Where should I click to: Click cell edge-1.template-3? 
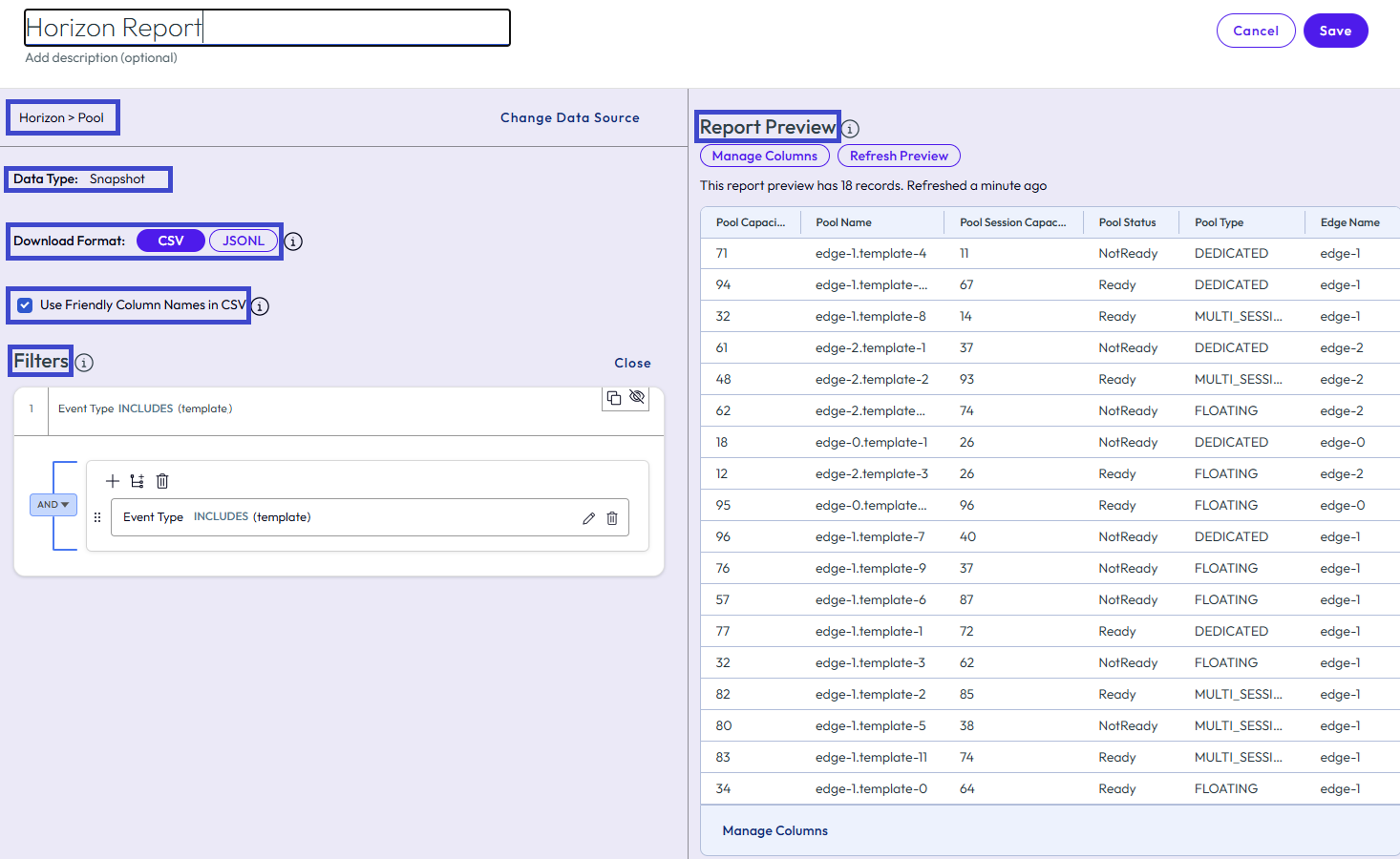870,662
